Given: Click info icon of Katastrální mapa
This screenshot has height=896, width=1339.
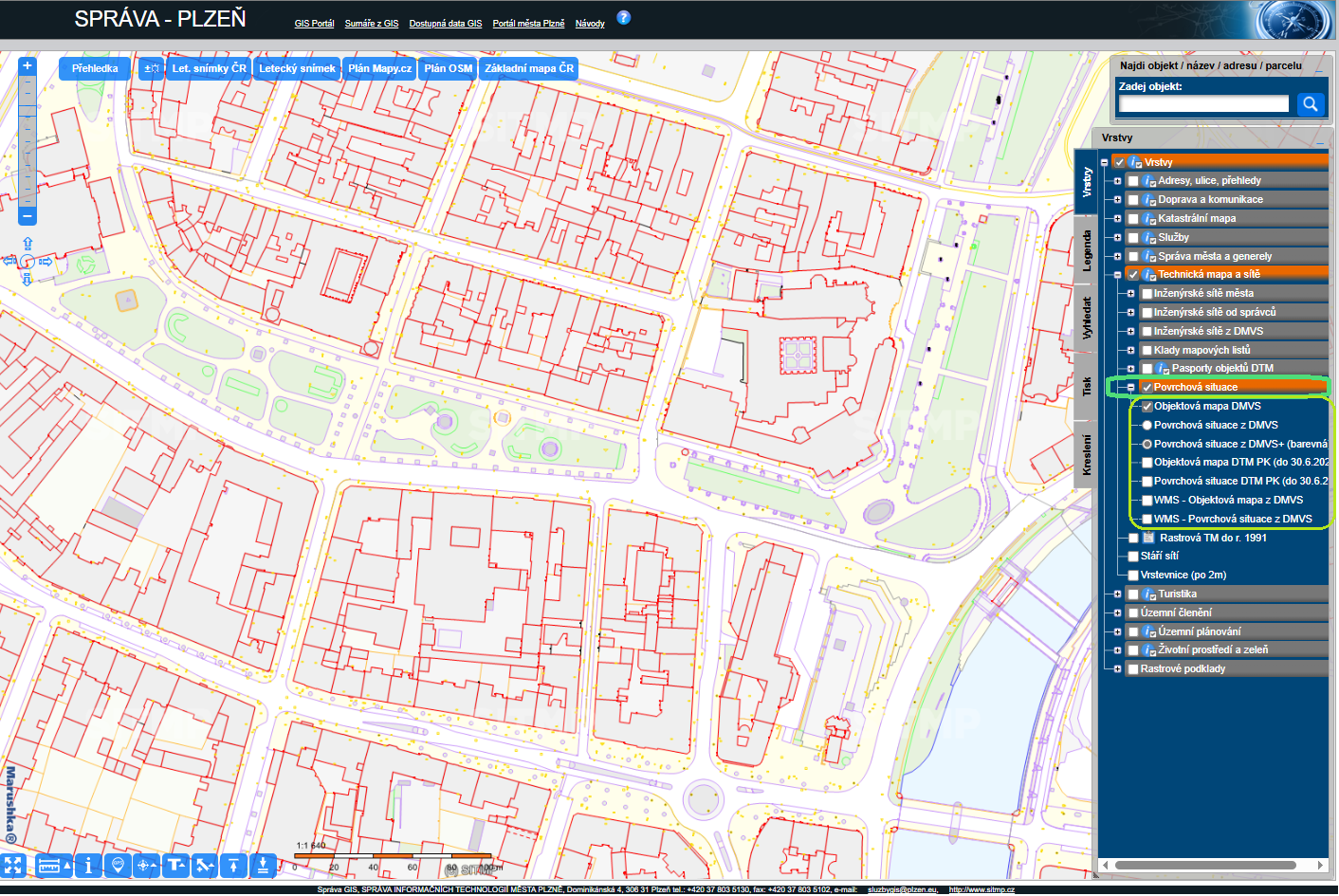Looking at the screenshot, I should pos(1149,218).
